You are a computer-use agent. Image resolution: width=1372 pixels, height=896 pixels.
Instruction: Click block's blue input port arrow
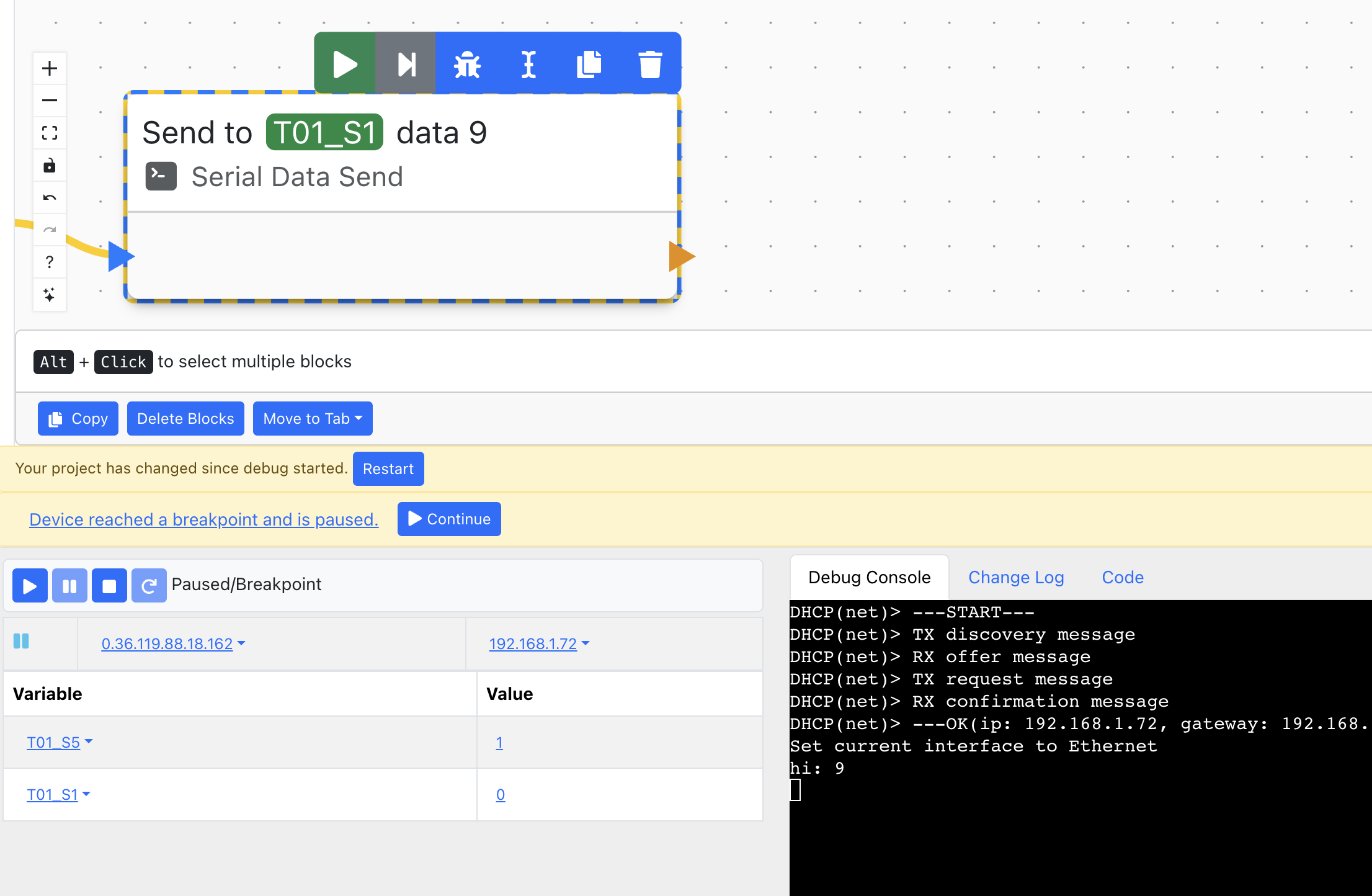pos(121,256)
